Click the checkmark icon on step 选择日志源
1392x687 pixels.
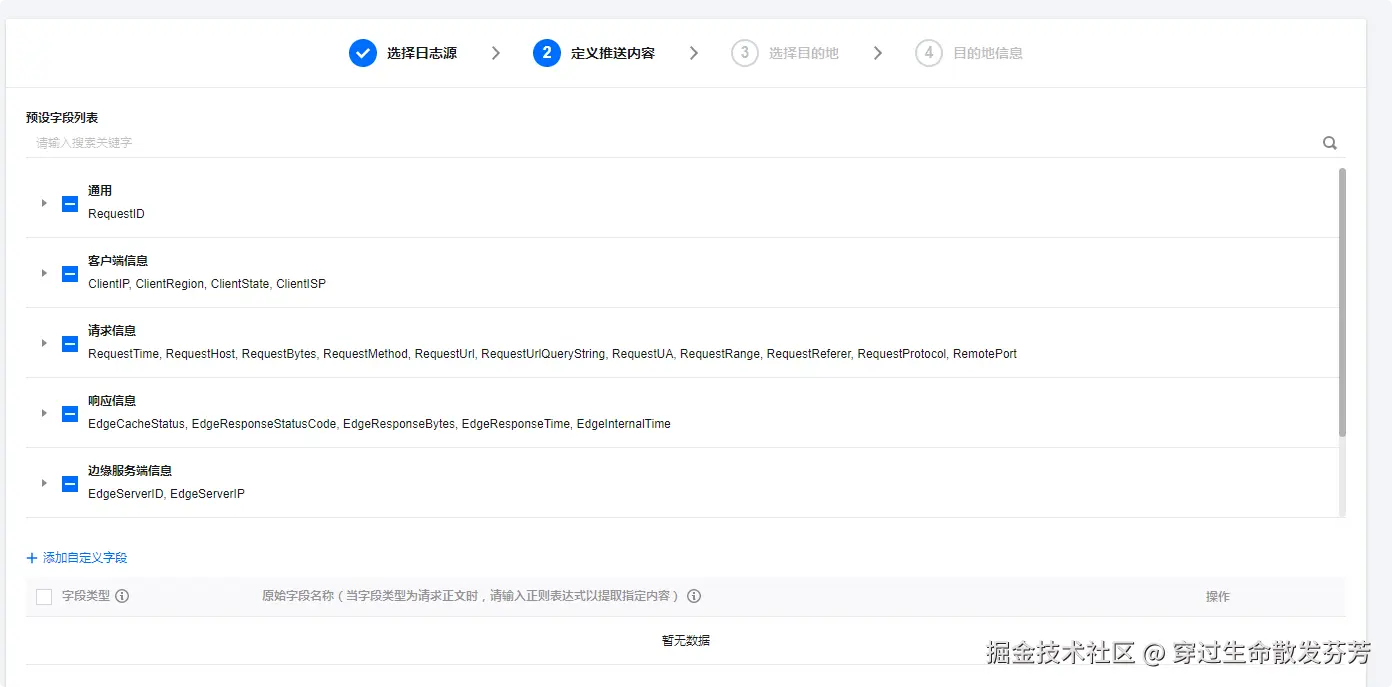[x=362, y=52]
